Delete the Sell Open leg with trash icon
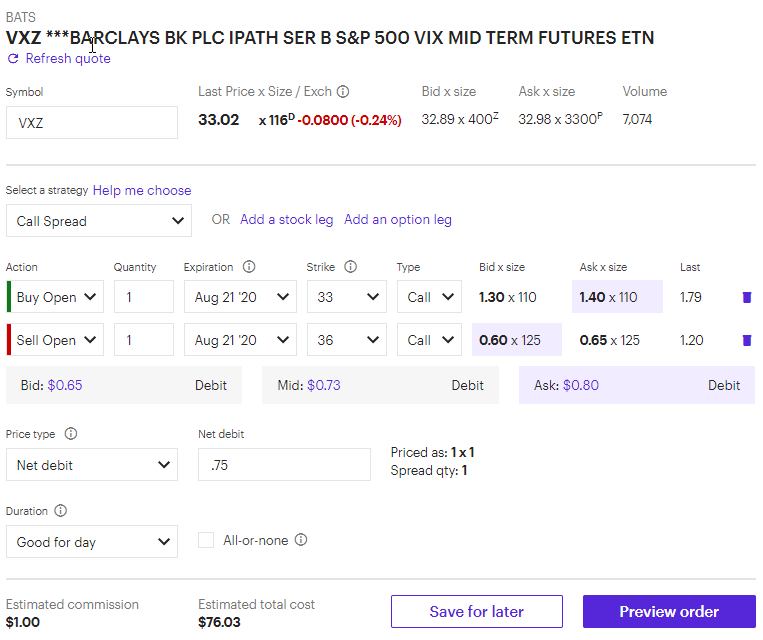Image resolution: width=763 pixels, height=640 pixels. click(746, 340)
